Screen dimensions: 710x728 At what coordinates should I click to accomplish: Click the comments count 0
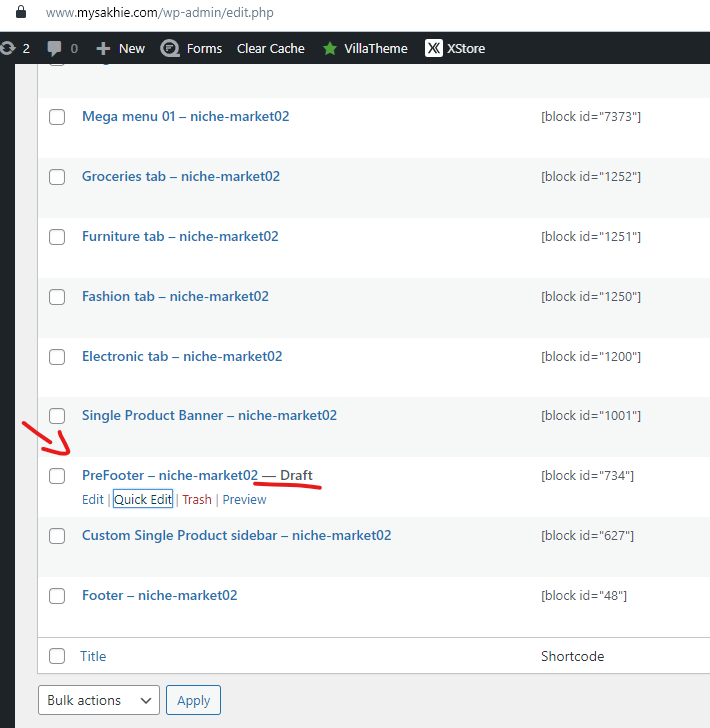pos(74,48)
